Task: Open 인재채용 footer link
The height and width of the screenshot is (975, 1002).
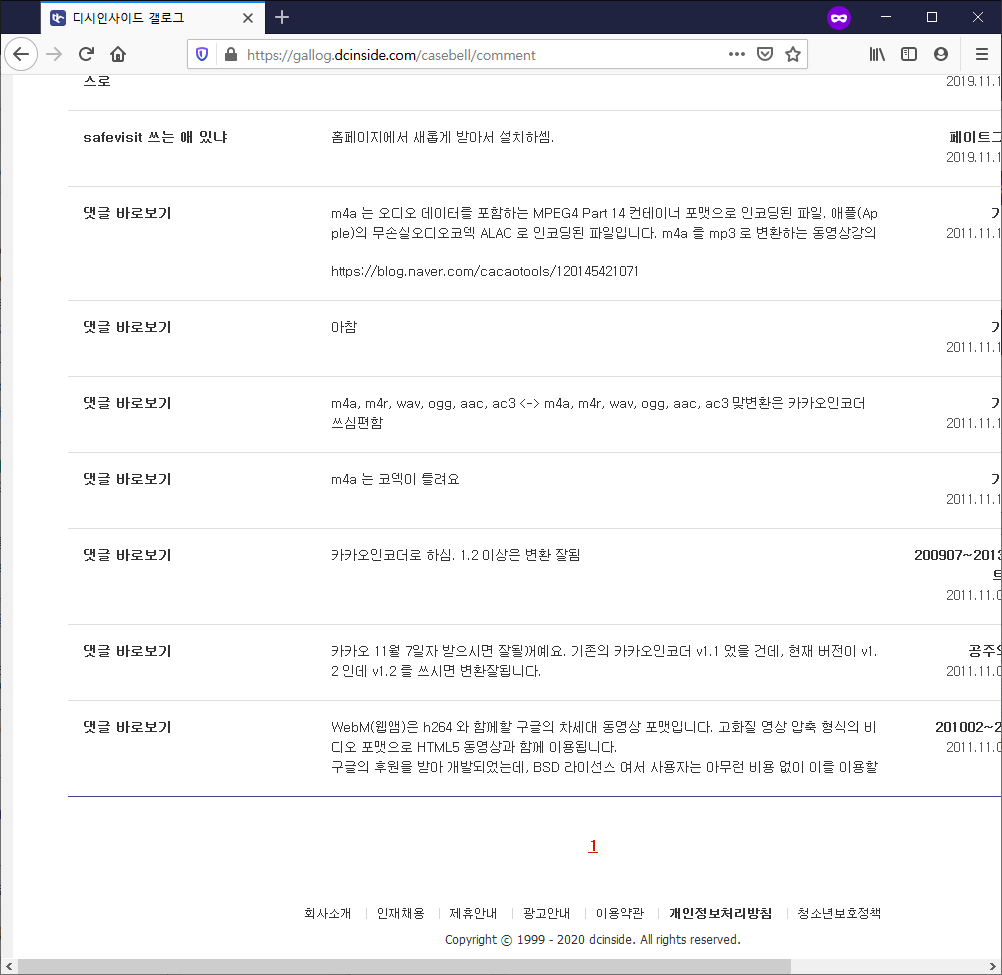Action: 401,914
